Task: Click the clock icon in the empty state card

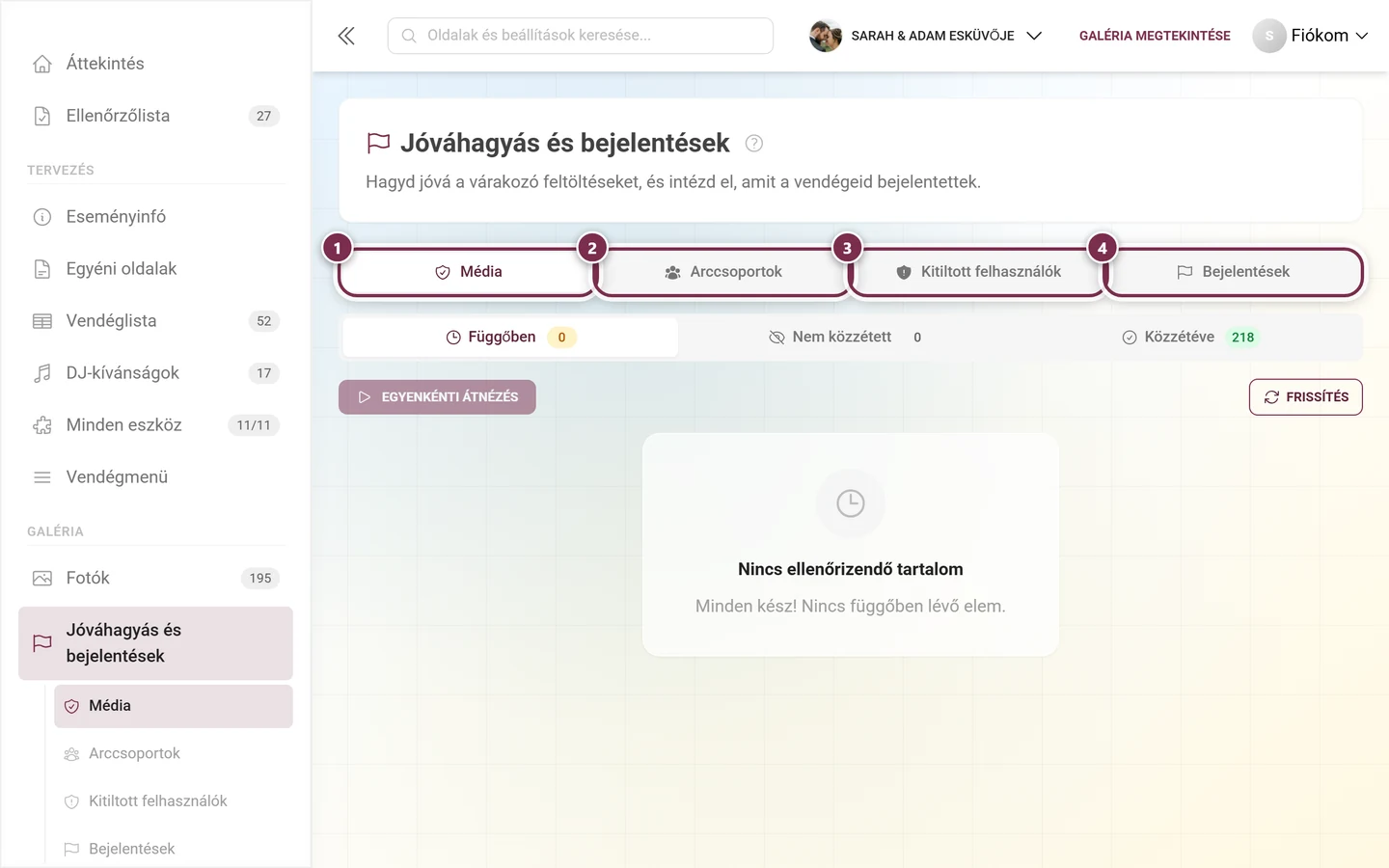Action: [x=851, y=503]
